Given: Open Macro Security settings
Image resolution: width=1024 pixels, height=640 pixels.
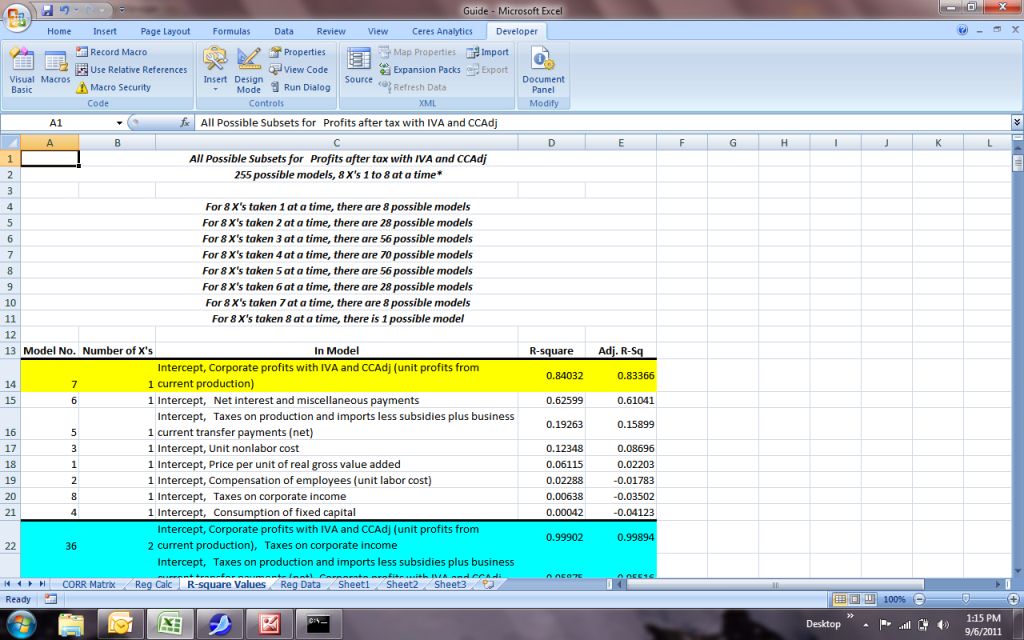Looking at the screenshot, I should click(x=113, y=87).
